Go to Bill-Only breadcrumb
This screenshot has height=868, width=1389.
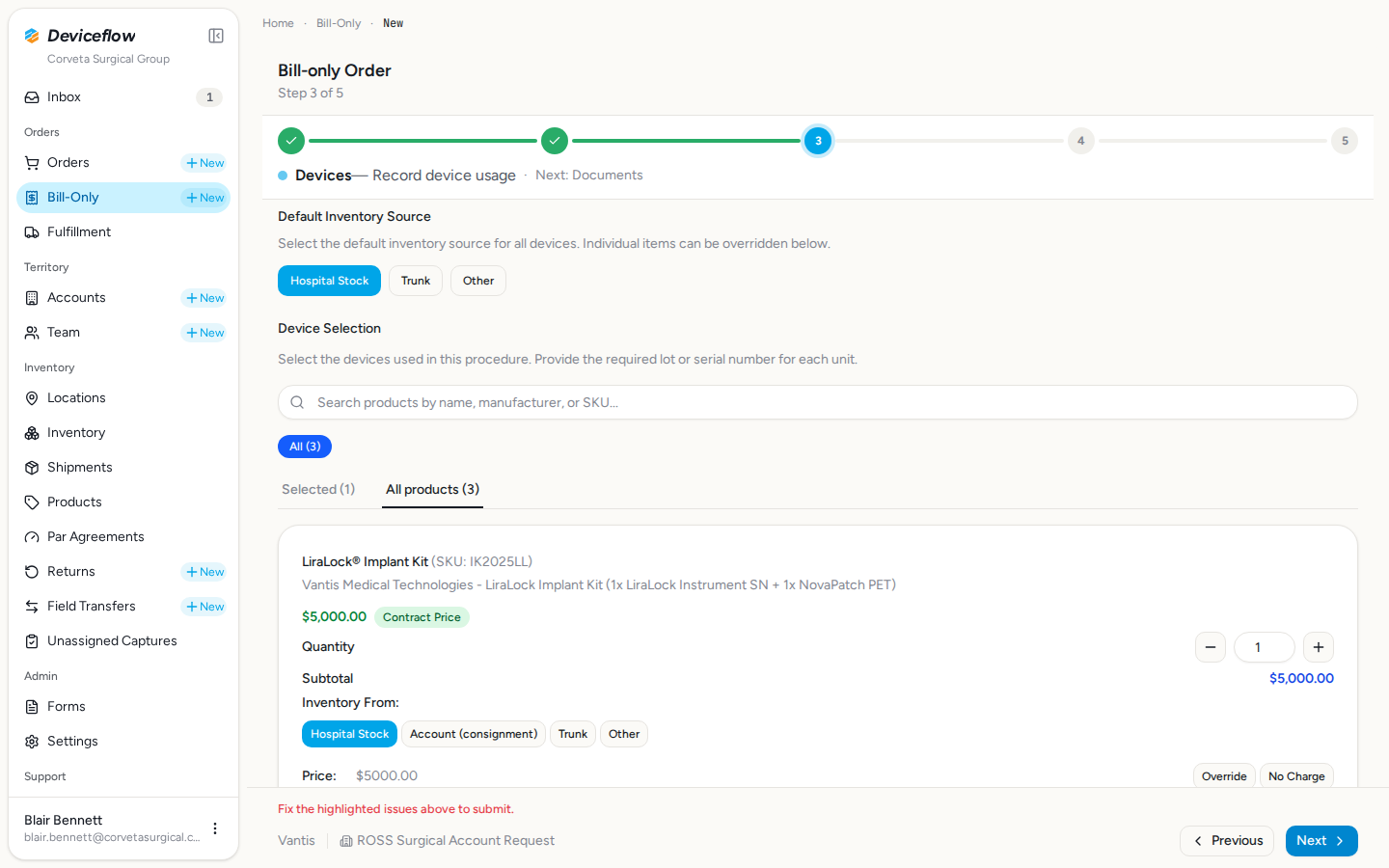pyautogui.click(x=339, y=23)
